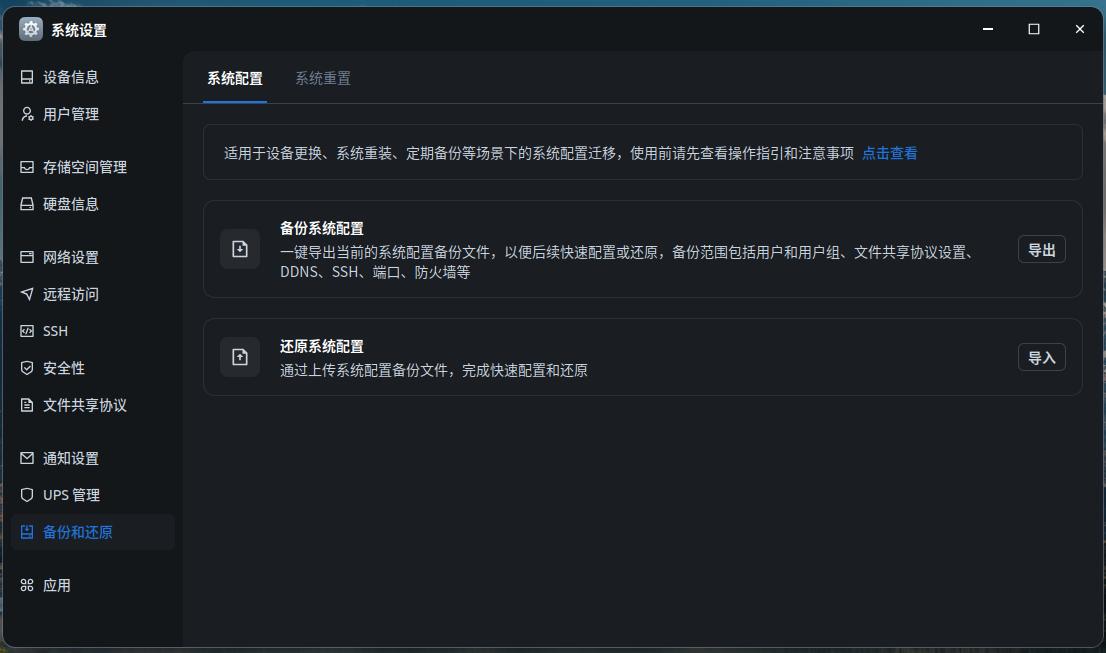
Task: Open 通知设置 in the sidebar
Action: tap(92, 458)
